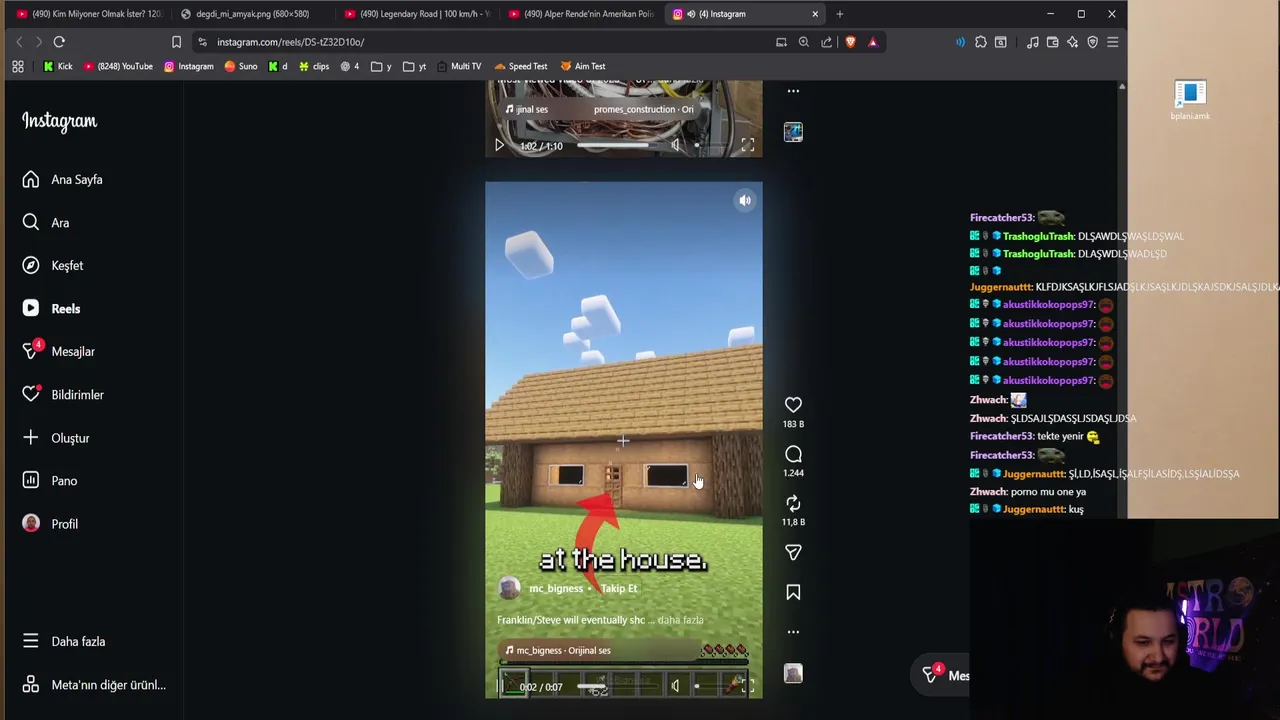Open the Reels section
Viewport: 1280px width, 720px height.
coord(51,309)
